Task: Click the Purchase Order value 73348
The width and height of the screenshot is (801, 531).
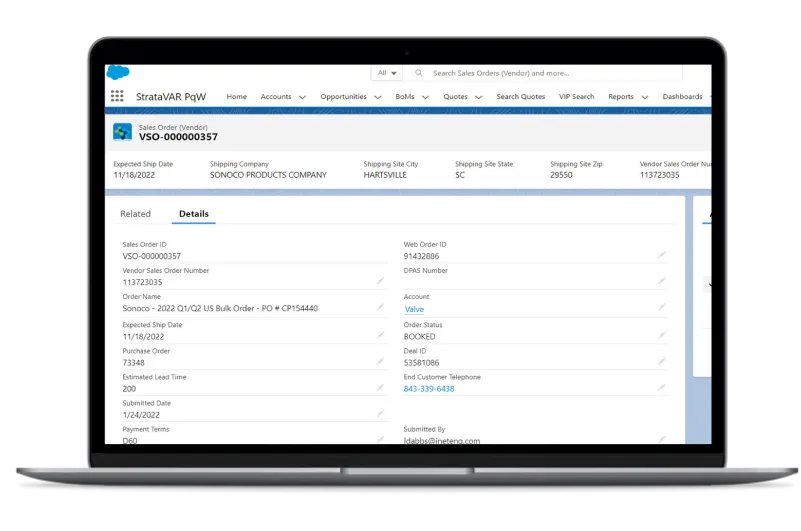Action: point(133,363)
